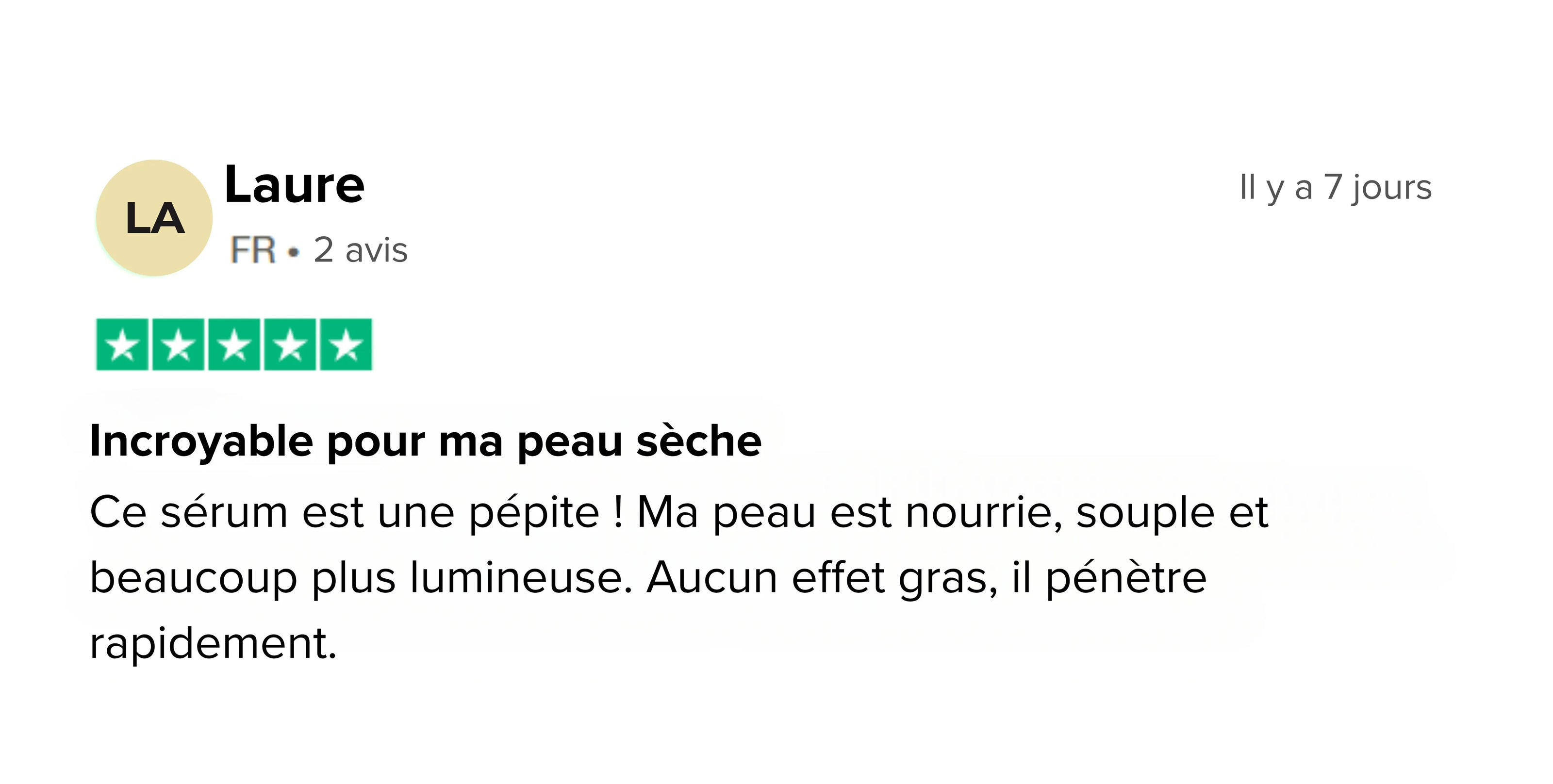Select the first green star

122,344
